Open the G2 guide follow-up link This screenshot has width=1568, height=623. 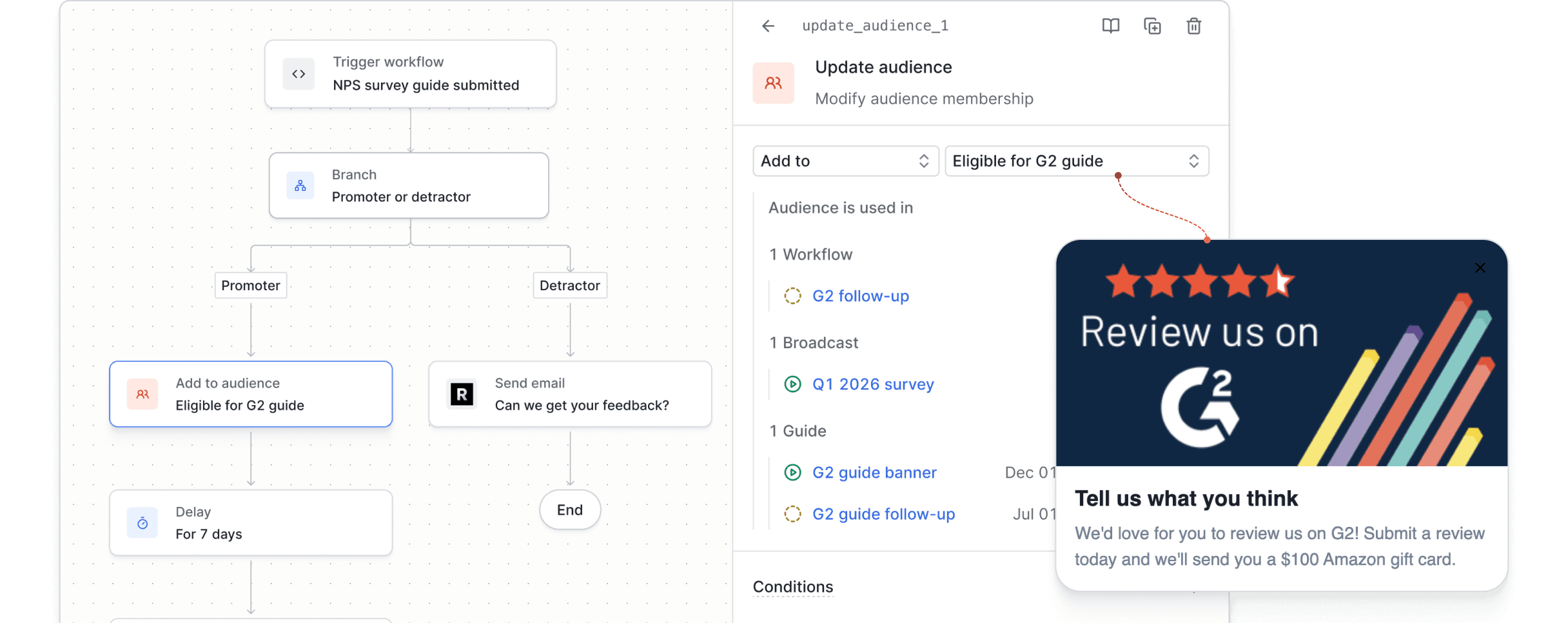(883, 514)
